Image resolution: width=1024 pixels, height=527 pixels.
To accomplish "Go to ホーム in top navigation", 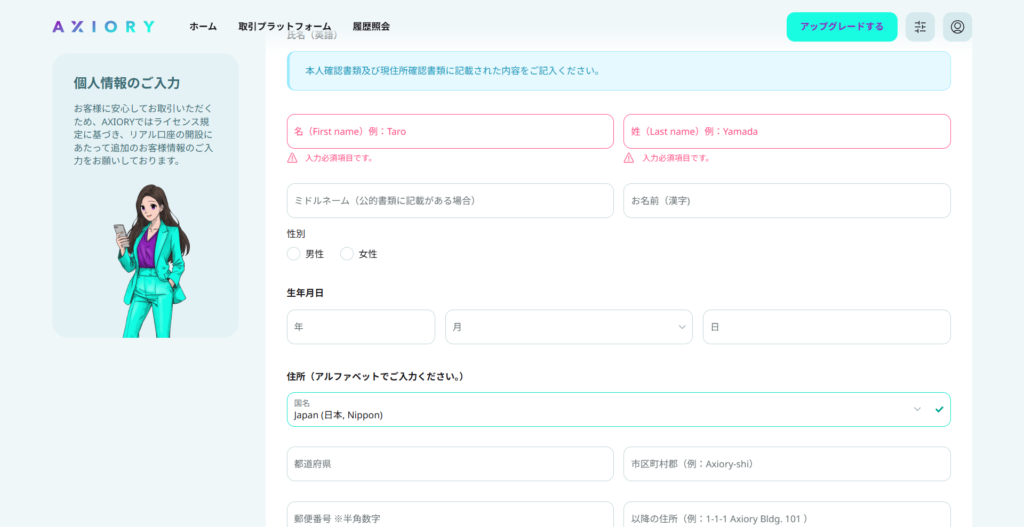I will pyautogui.click(x=203, y=27).
